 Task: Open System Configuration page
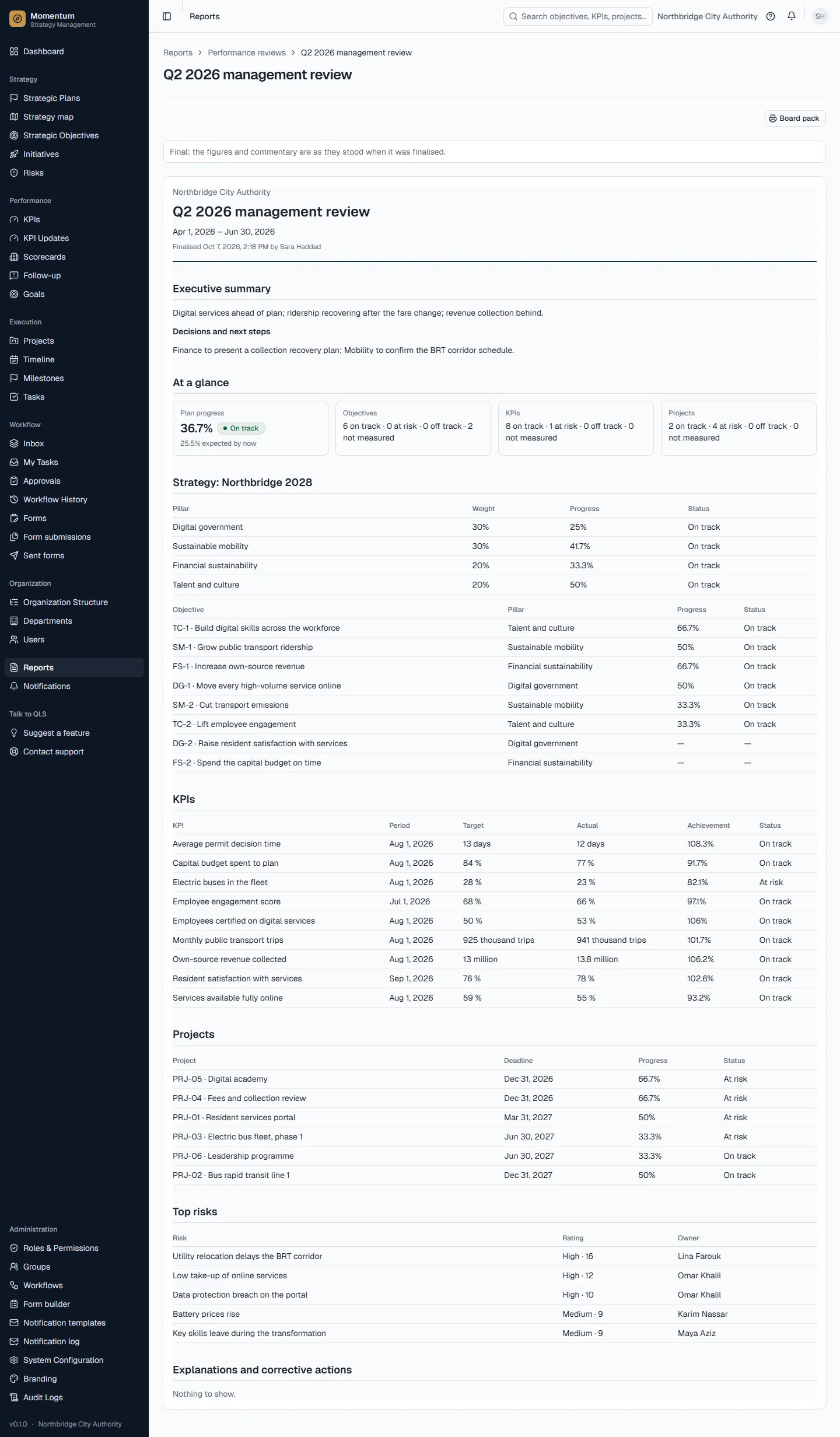pyautogui.click(x=74, y=1360)
